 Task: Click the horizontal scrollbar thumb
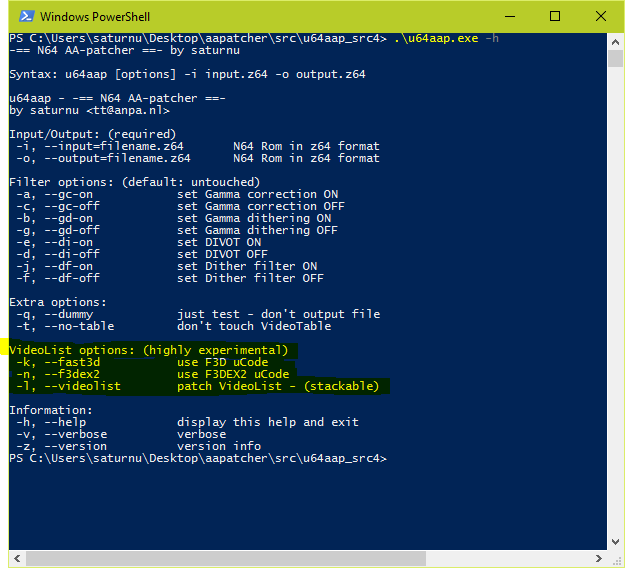coord(226,558)
